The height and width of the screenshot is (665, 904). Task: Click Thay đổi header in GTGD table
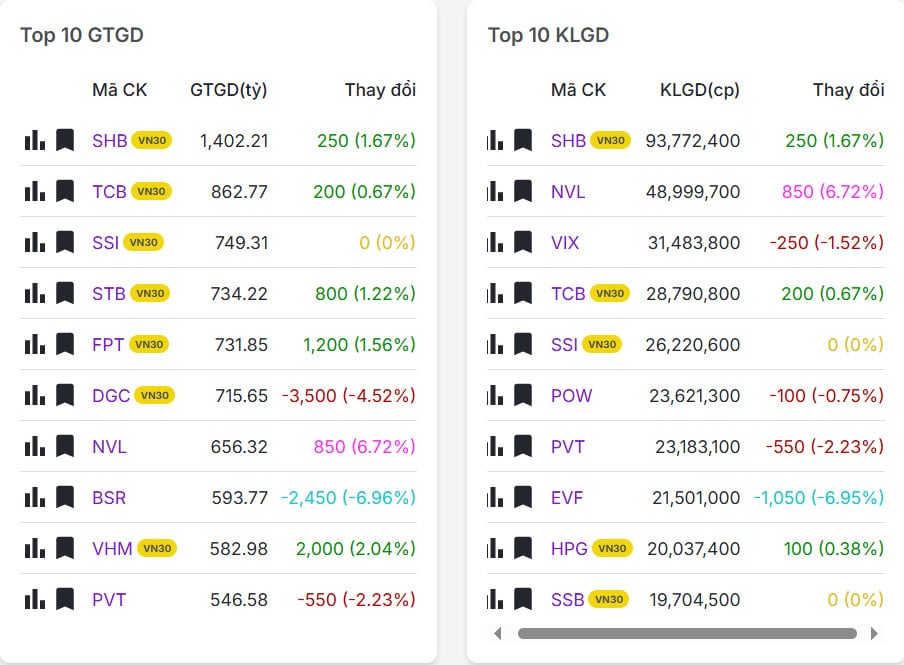[380, 90]
